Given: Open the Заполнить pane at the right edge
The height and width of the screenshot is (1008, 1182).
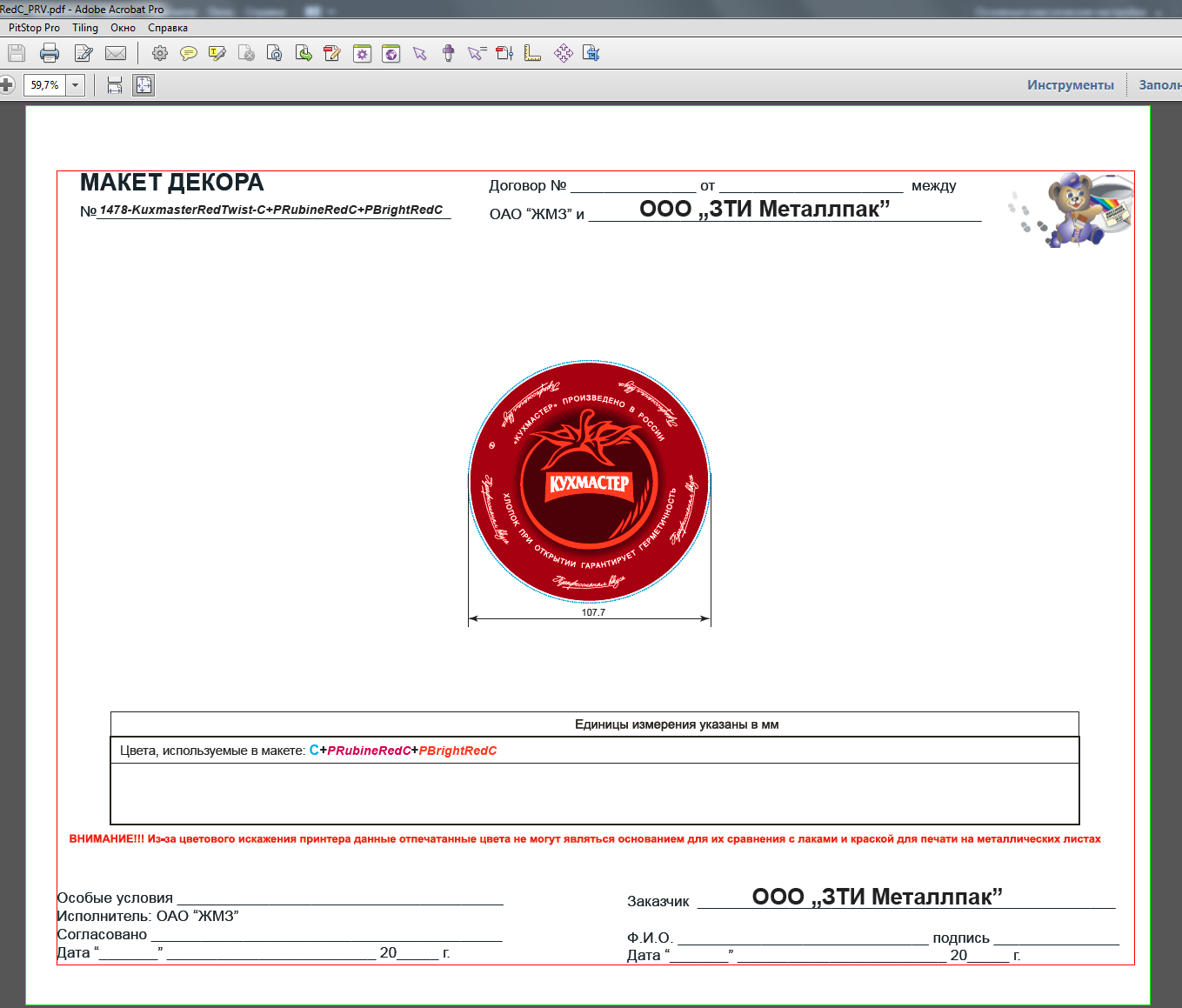Looking at the screenshot, I should tap(1160, 85).
